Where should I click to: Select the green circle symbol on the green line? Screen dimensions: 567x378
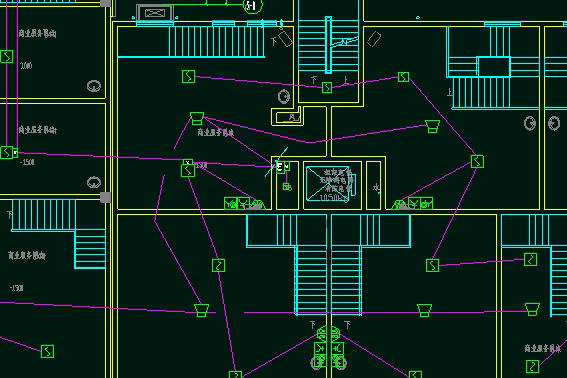(252, 6)
